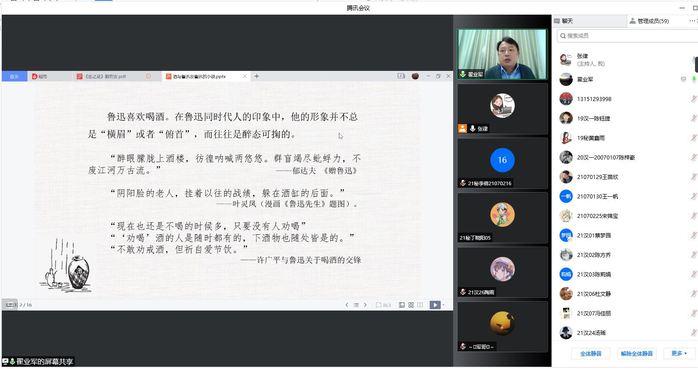Open slideshow options dropdown arrow beside play

click(x=444, y=305)
